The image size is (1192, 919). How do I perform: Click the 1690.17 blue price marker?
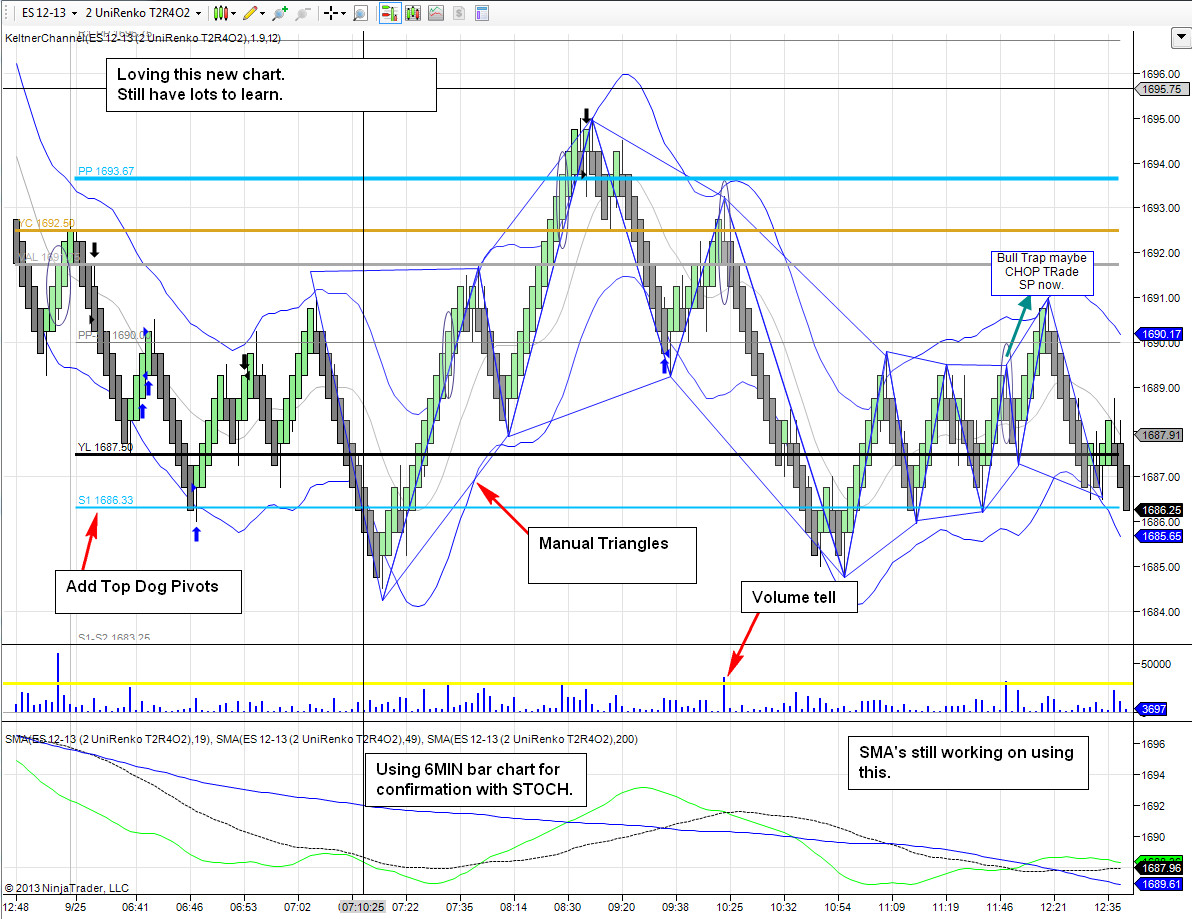click(1160, 334)
